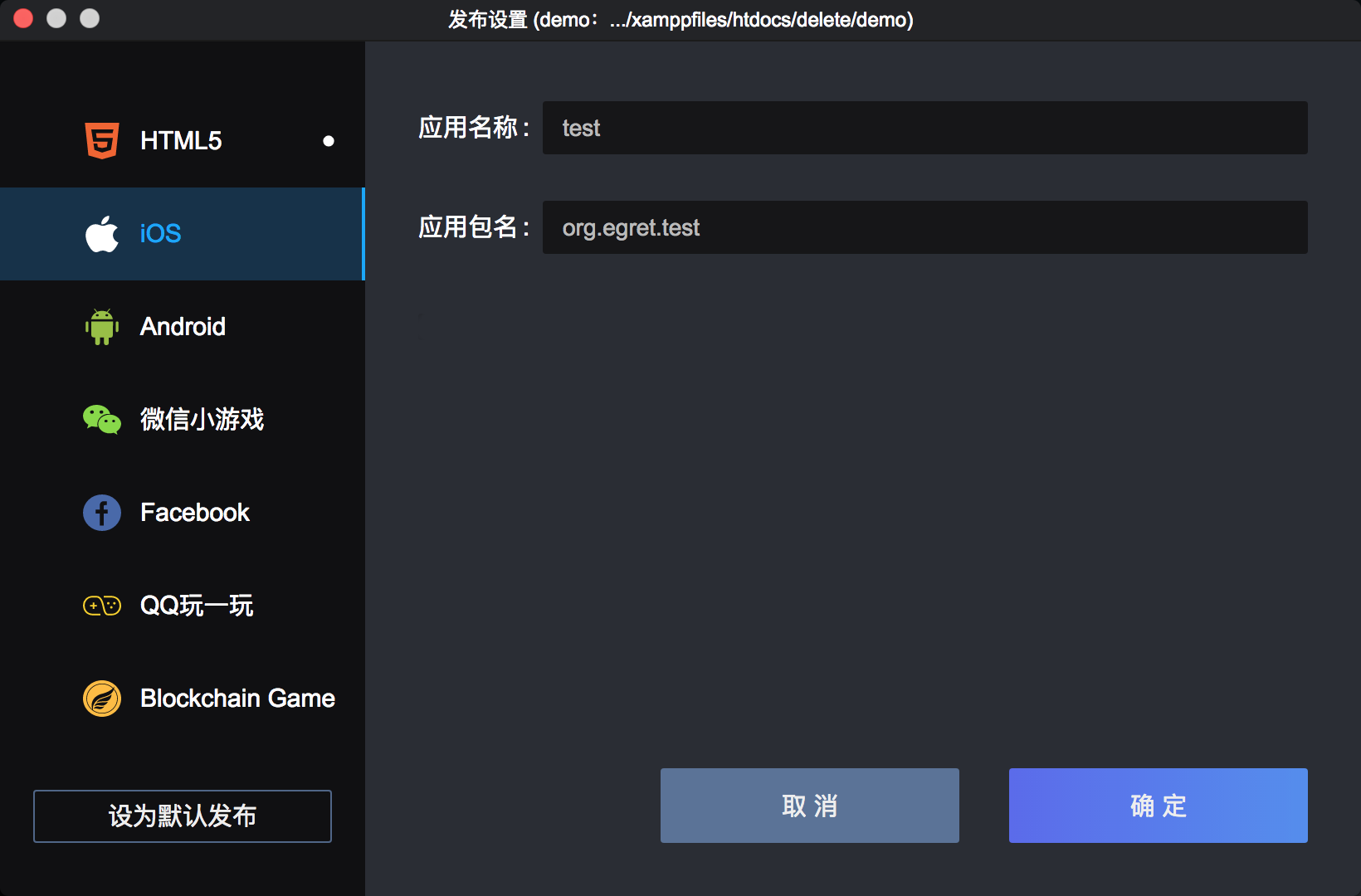Image resolution: width=1361 pixels, height=896 pixels.
Task: Click the white default-platform dot beside HTML5
Action: pos(329,141)
